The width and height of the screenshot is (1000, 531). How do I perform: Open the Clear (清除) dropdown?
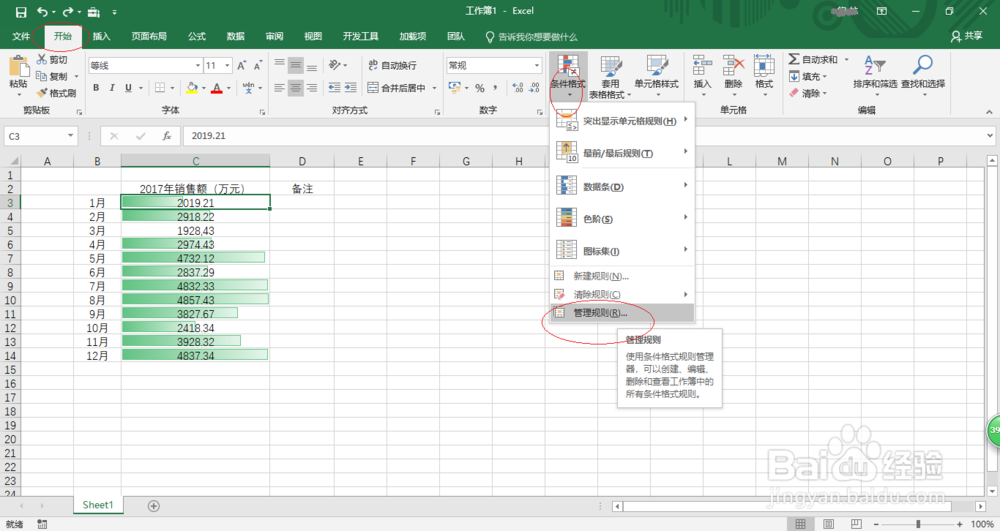coord(807,93)
